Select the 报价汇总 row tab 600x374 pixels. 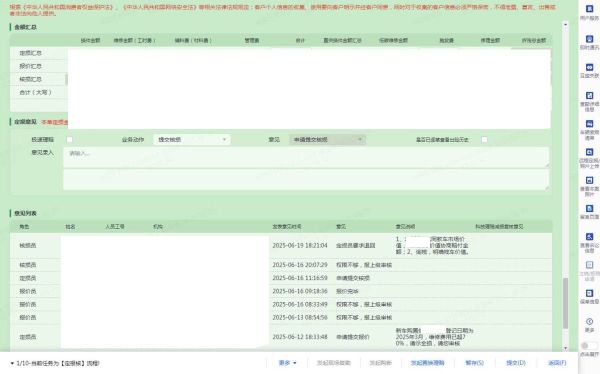[x=39, y=66]
